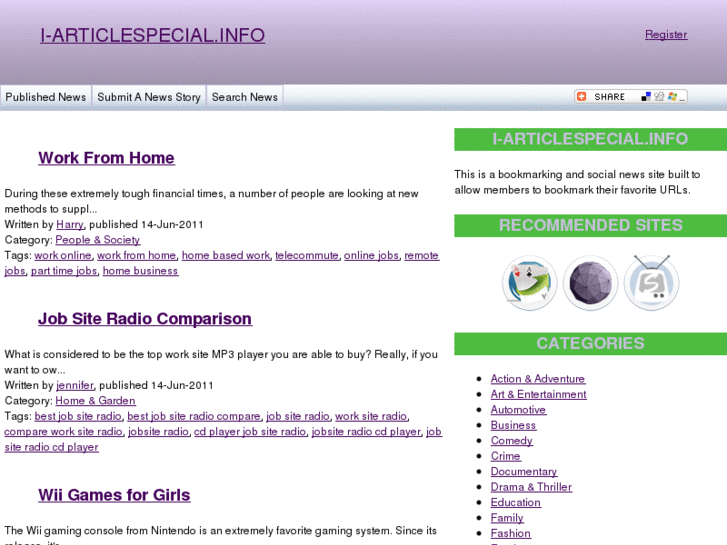Select Drama & Thriller in Categories
The height and width of the screenshot is (545, 727).
(x=531, y=487)
